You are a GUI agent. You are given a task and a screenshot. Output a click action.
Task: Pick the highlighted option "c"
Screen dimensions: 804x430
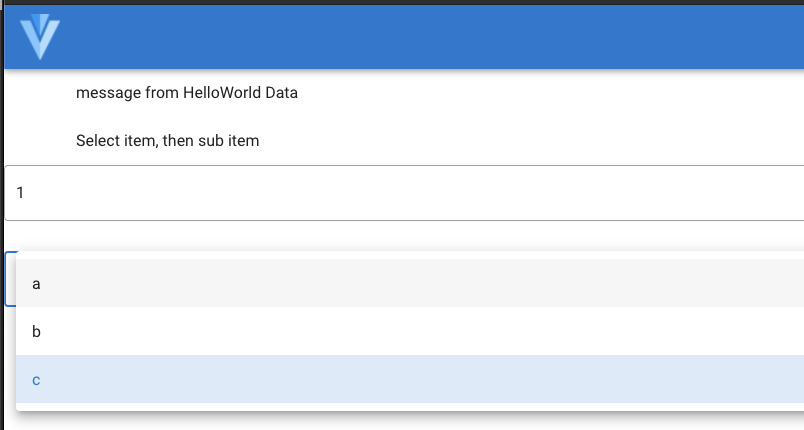[x=410, y=379]
